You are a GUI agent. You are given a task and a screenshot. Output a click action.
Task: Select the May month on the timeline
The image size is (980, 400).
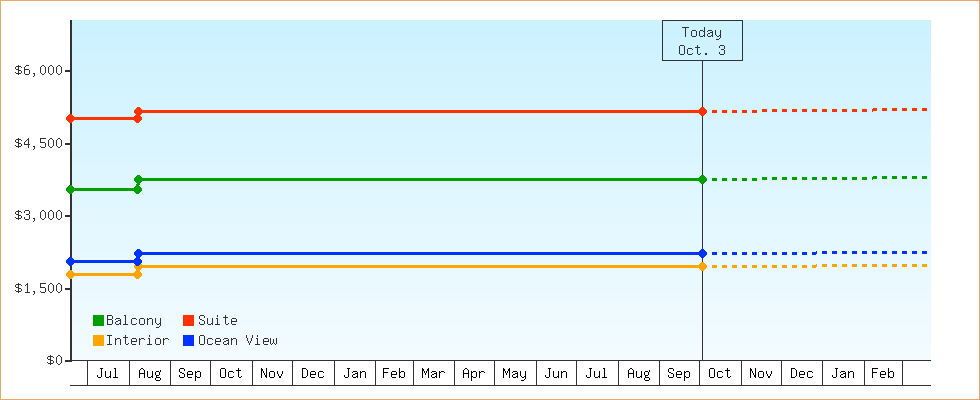click(x=515, y=374)
